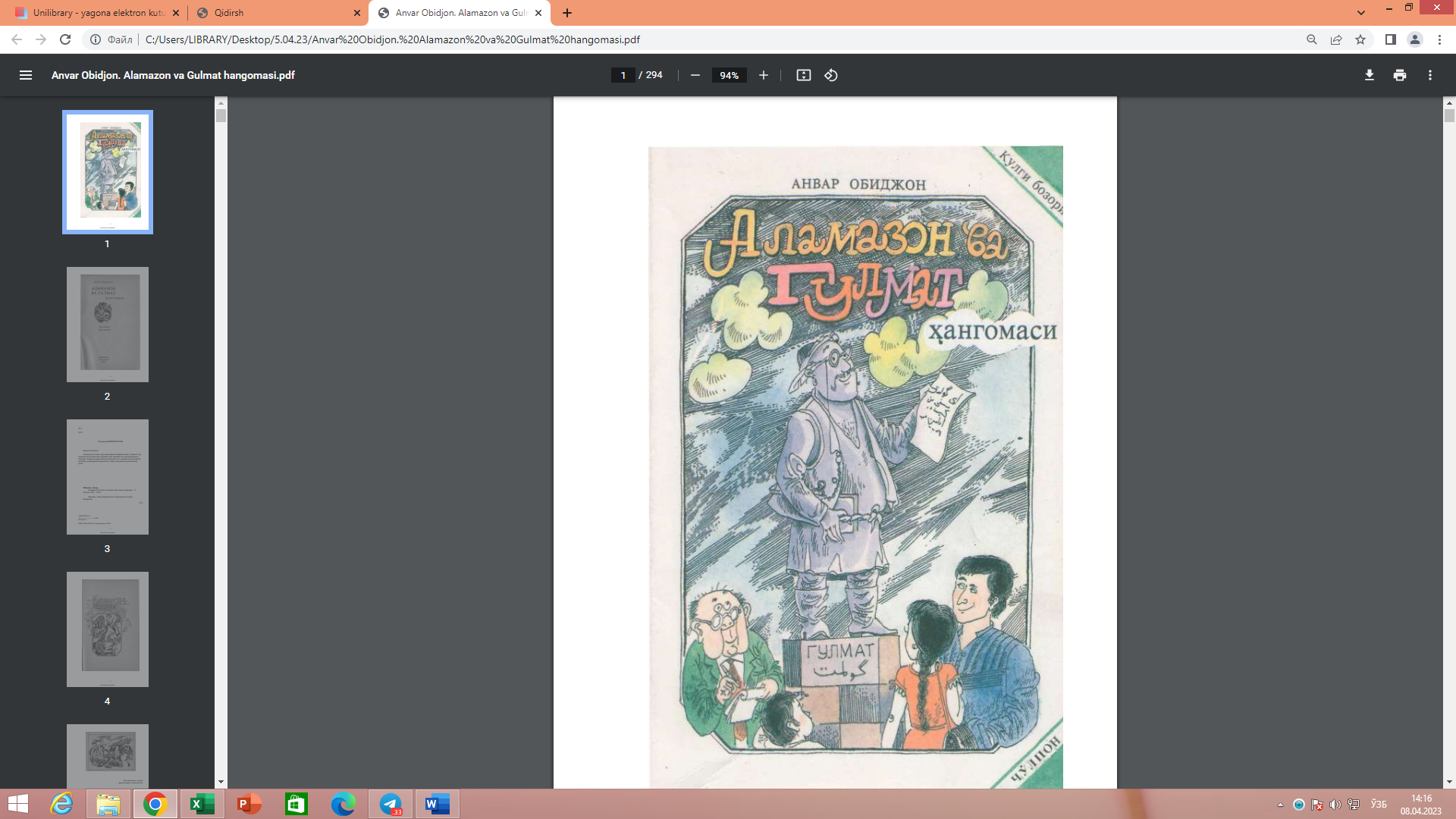The image size is (1456, 819).
Task: Click the fit to page icon
Action: click(804, 75)
